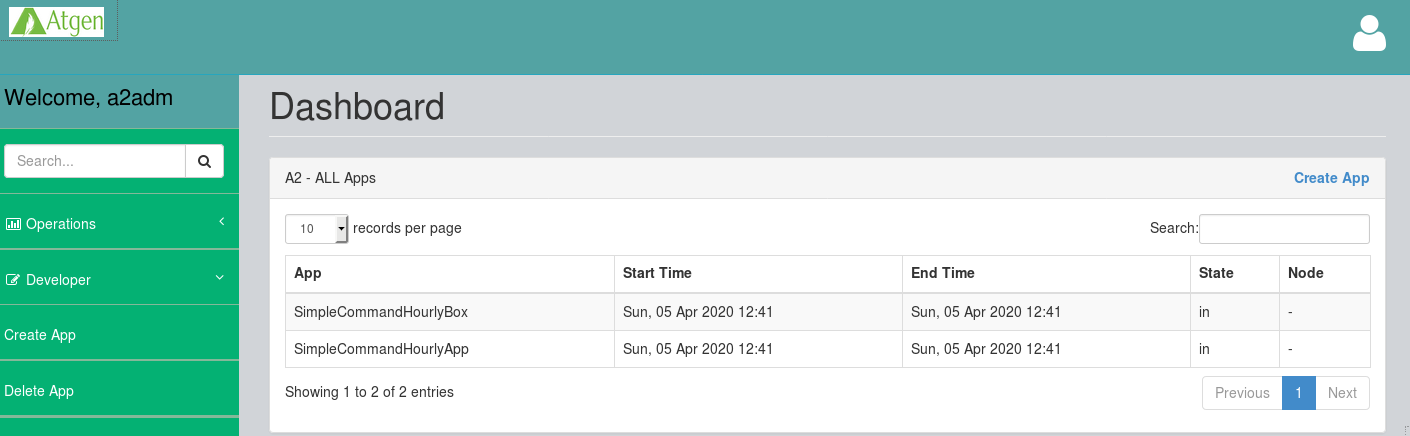Focus the sidebar Search field
Screen dimensions: 1410x436
tap(95, 161)
